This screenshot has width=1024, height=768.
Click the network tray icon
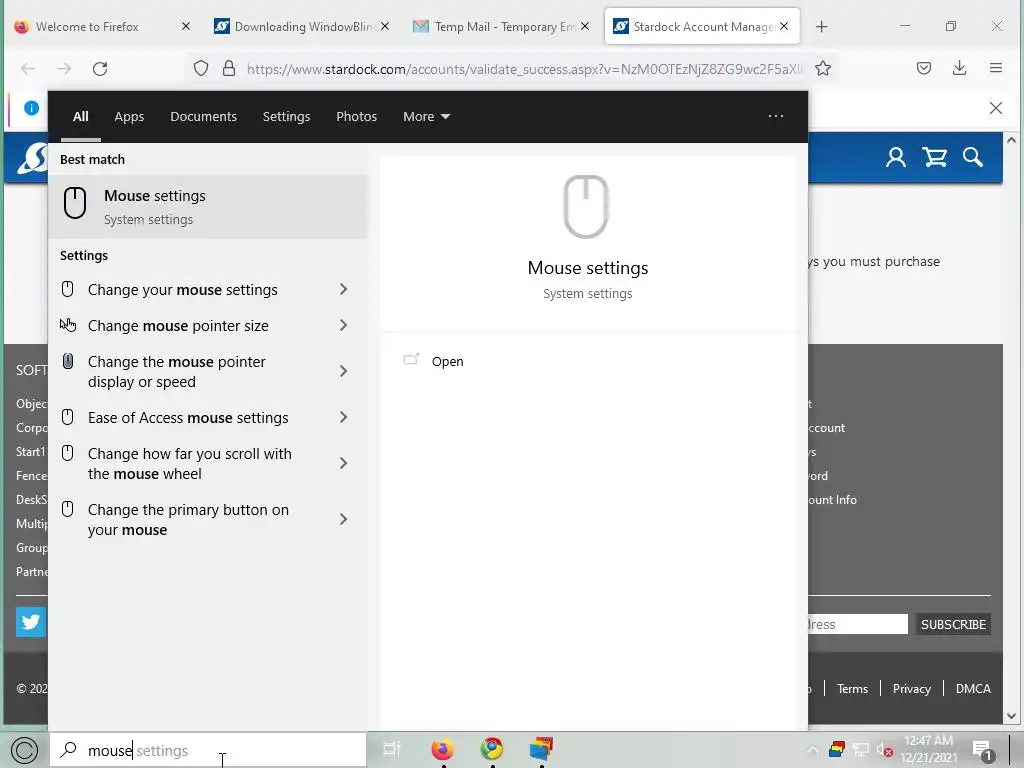click(861, 750)
